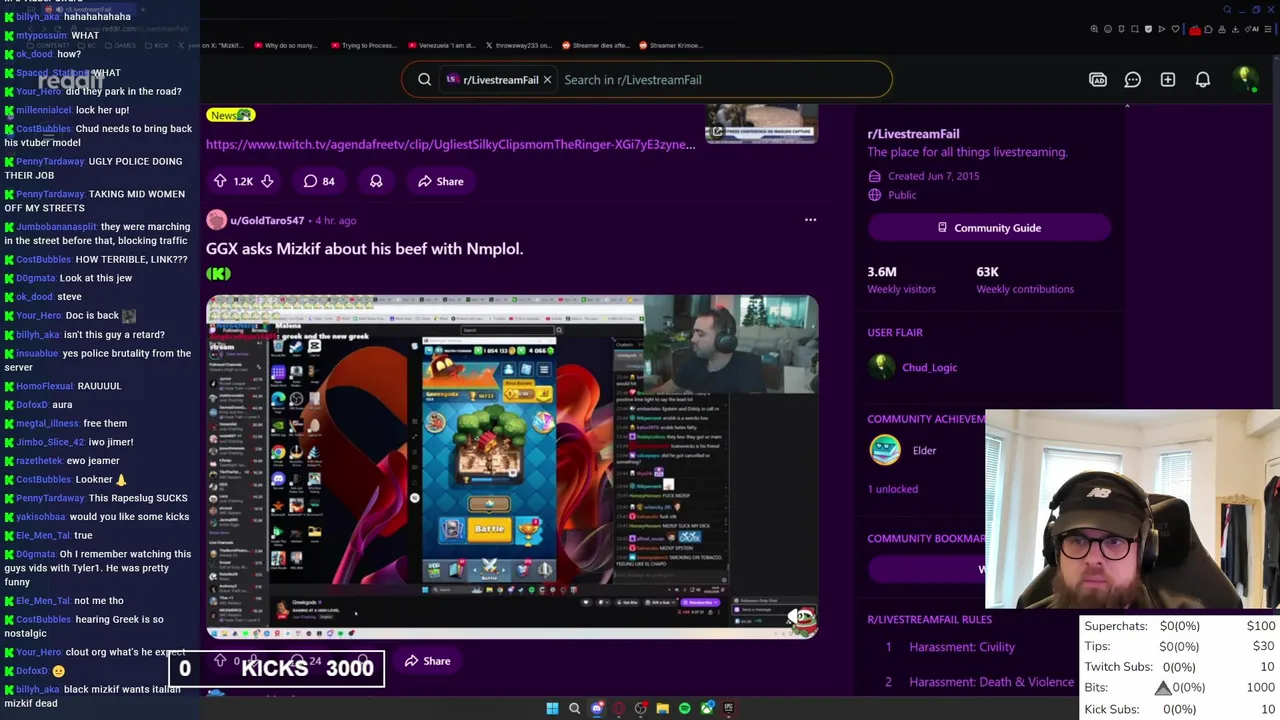Click red extension icon in browser toolbar
Screen dimensions: 1280x720
[x=1195, y=30]
